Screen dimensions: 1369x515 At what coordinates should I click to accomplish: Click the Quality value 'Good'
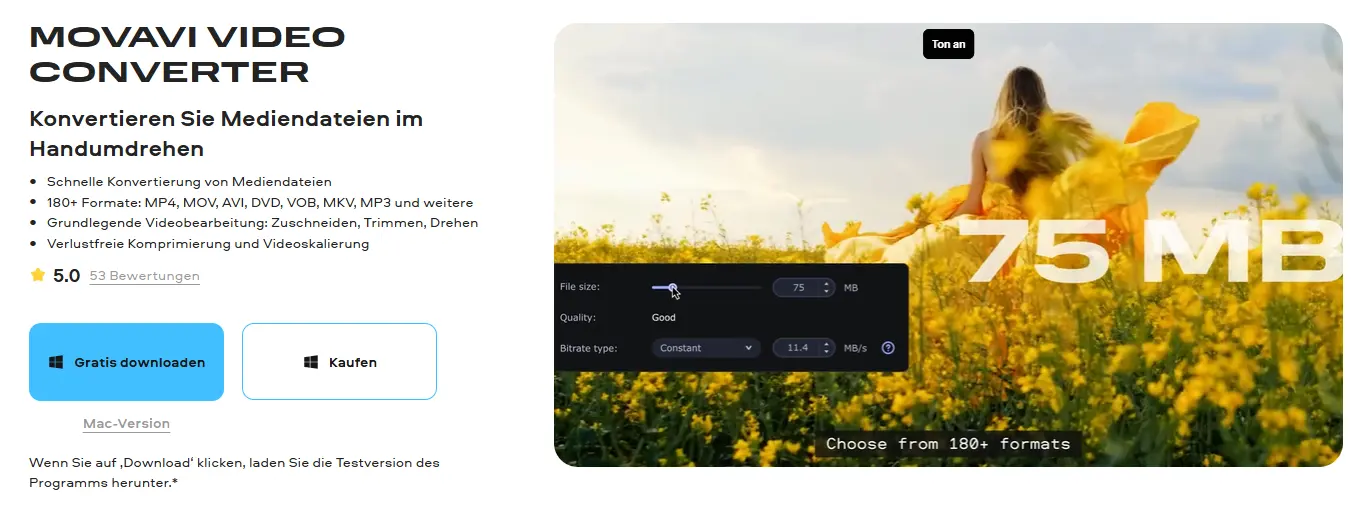[x=663, y=318]
